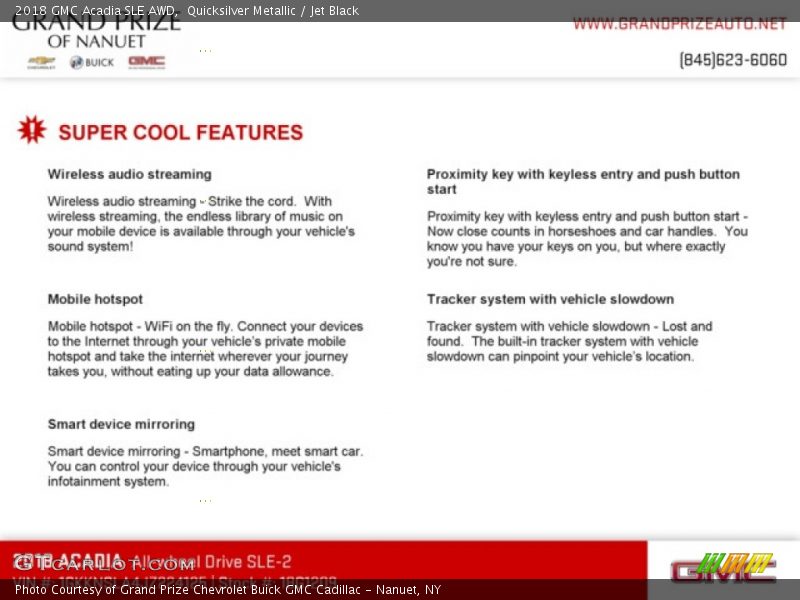The width and height of the screenshot is (800, 600).
Task: Click the Chevrolet logo in header
Action: pyautogui.click(x=41, y=63)
